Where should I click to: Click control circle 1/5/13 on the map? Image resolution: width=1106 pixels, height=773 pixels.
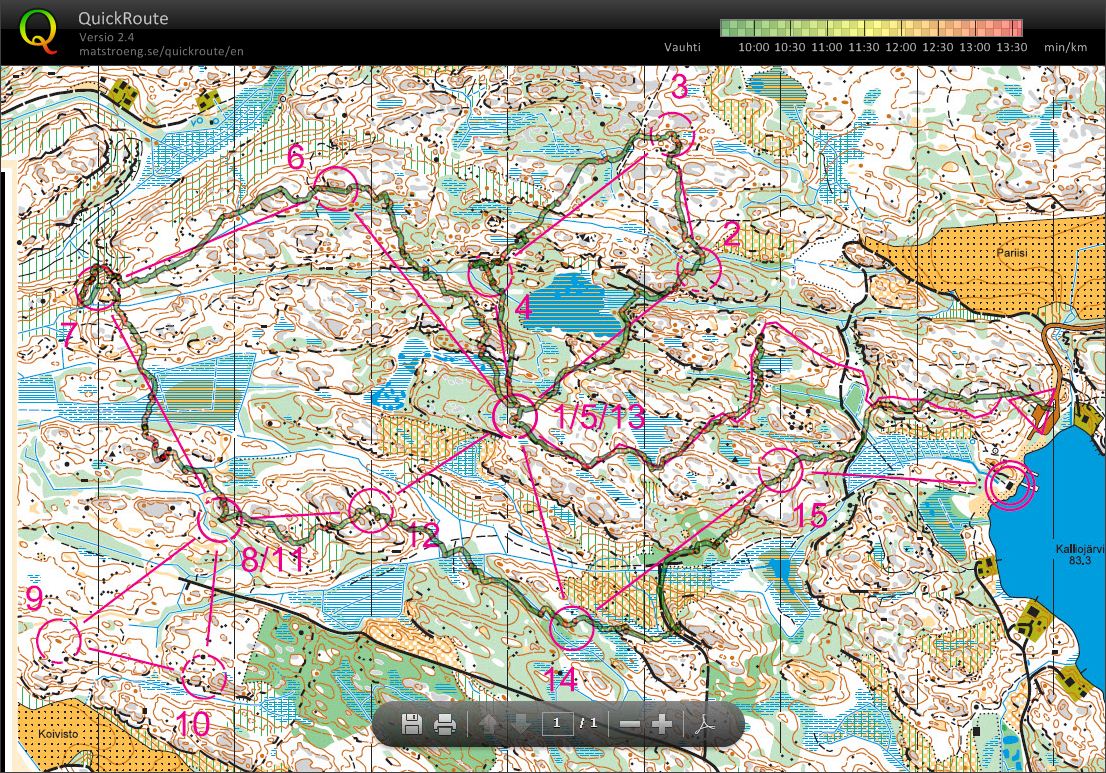516,417
